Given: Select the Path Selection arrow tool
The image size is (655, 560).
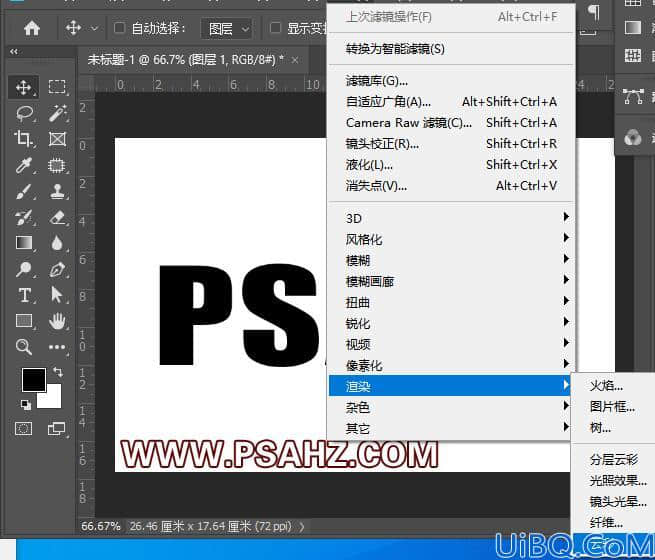Looking at the screenshot, I should click(x=56, y=295).
